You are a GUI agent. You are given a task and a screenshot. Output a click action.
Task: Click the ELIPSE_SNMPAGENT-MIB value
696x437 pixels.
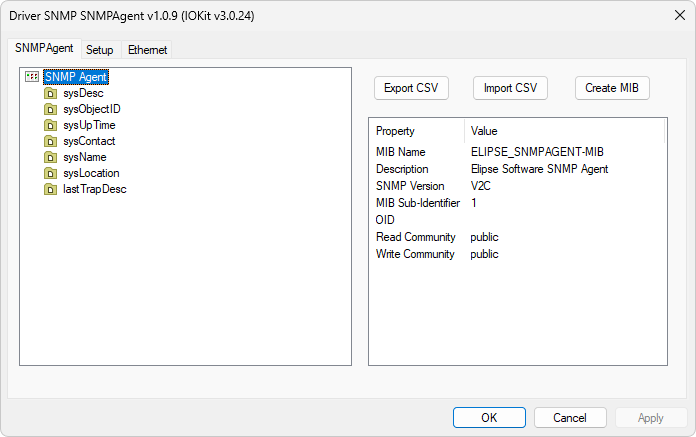[537, 152]
